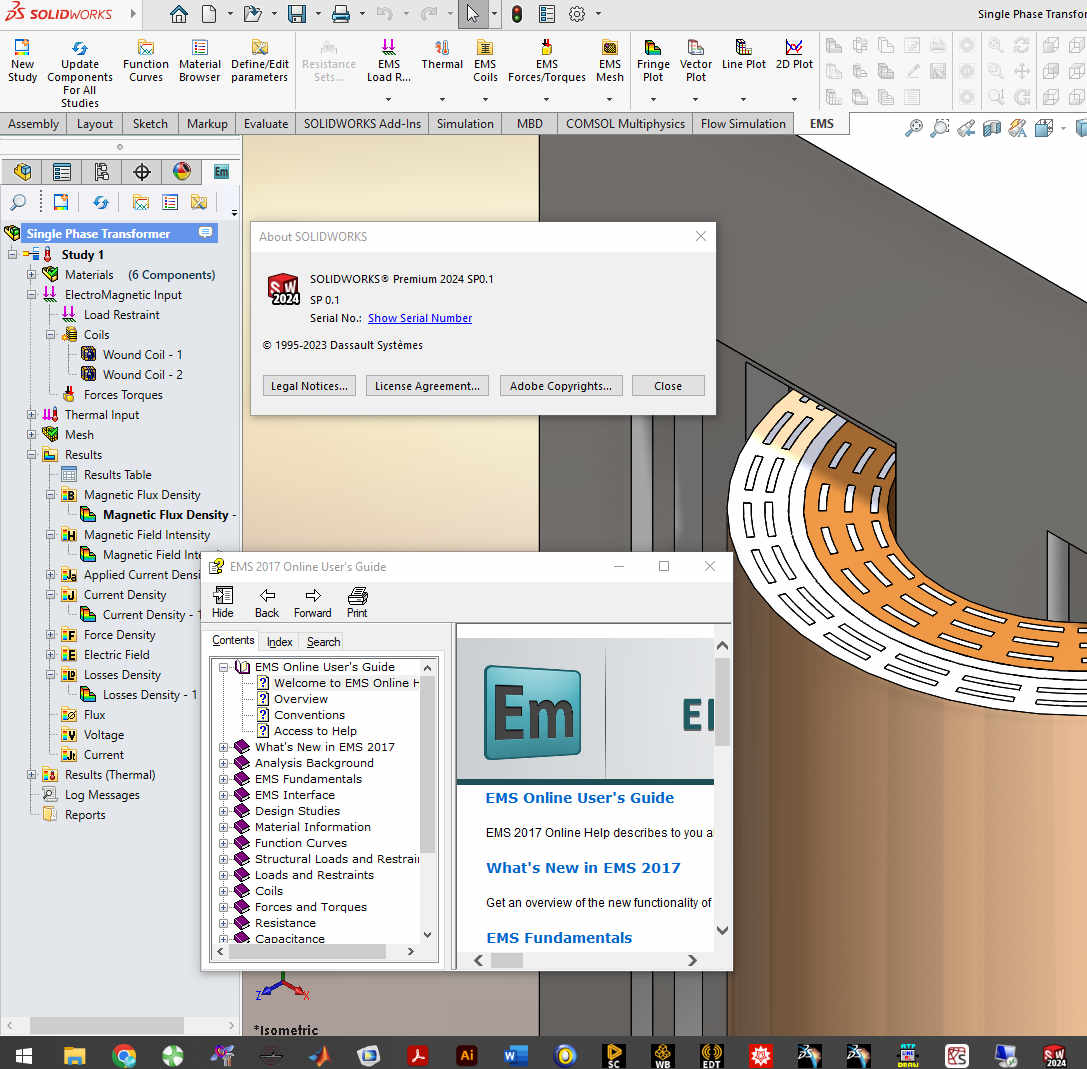Click the Print icon in the Help viewer

356,600
